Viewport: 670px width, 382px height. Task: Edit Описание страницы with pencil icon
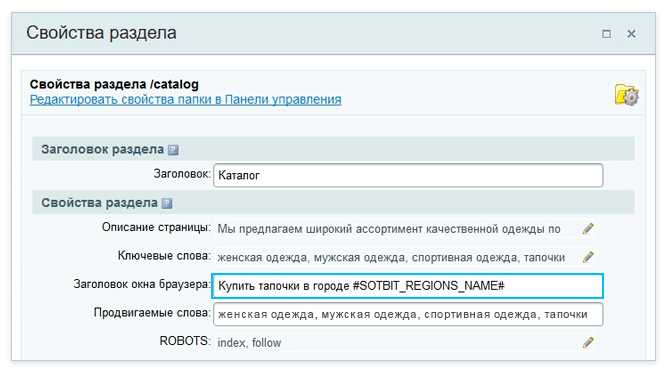(588, 229)
